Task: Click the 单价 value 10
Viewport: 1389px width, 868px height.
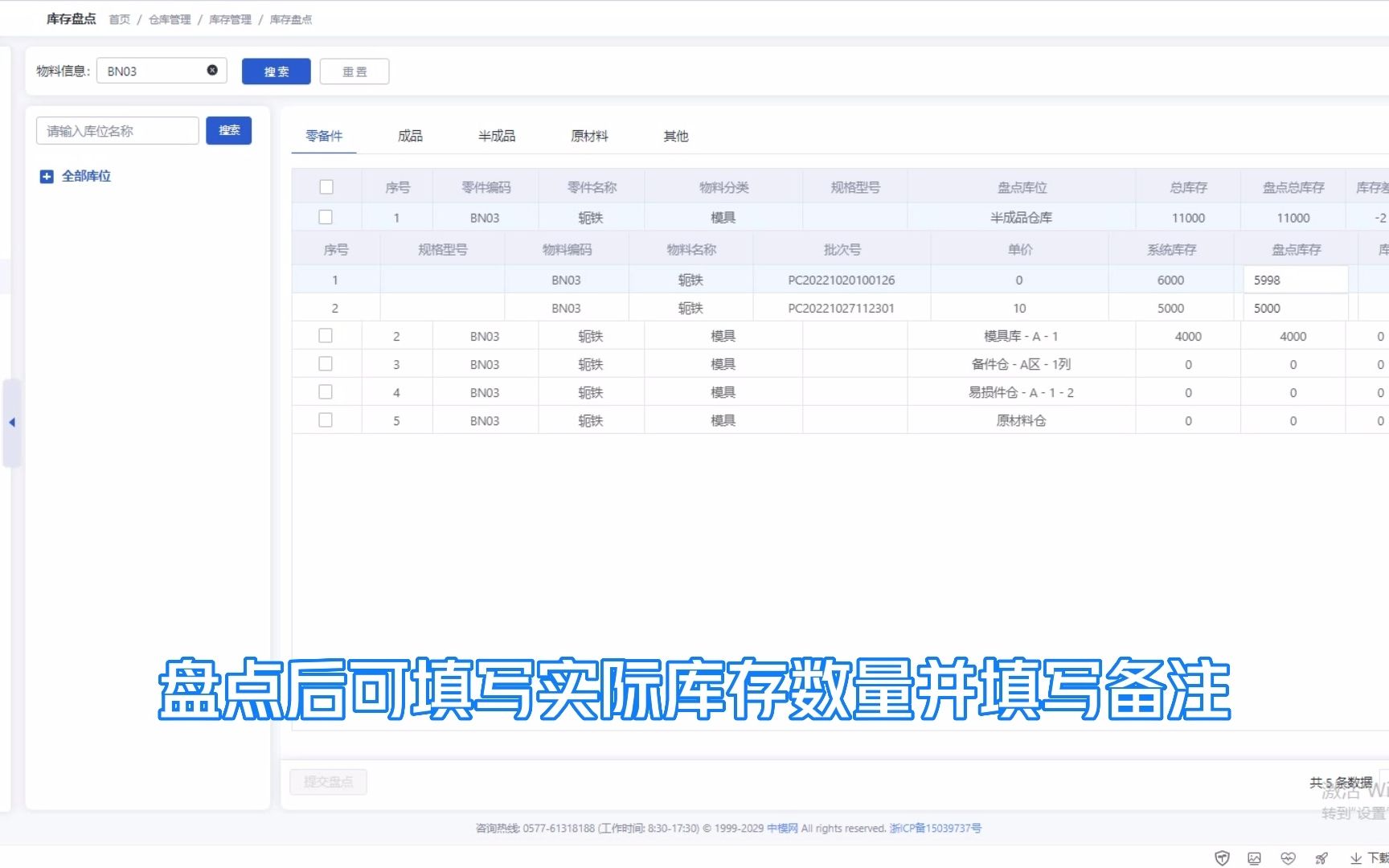Action: 1019,308
